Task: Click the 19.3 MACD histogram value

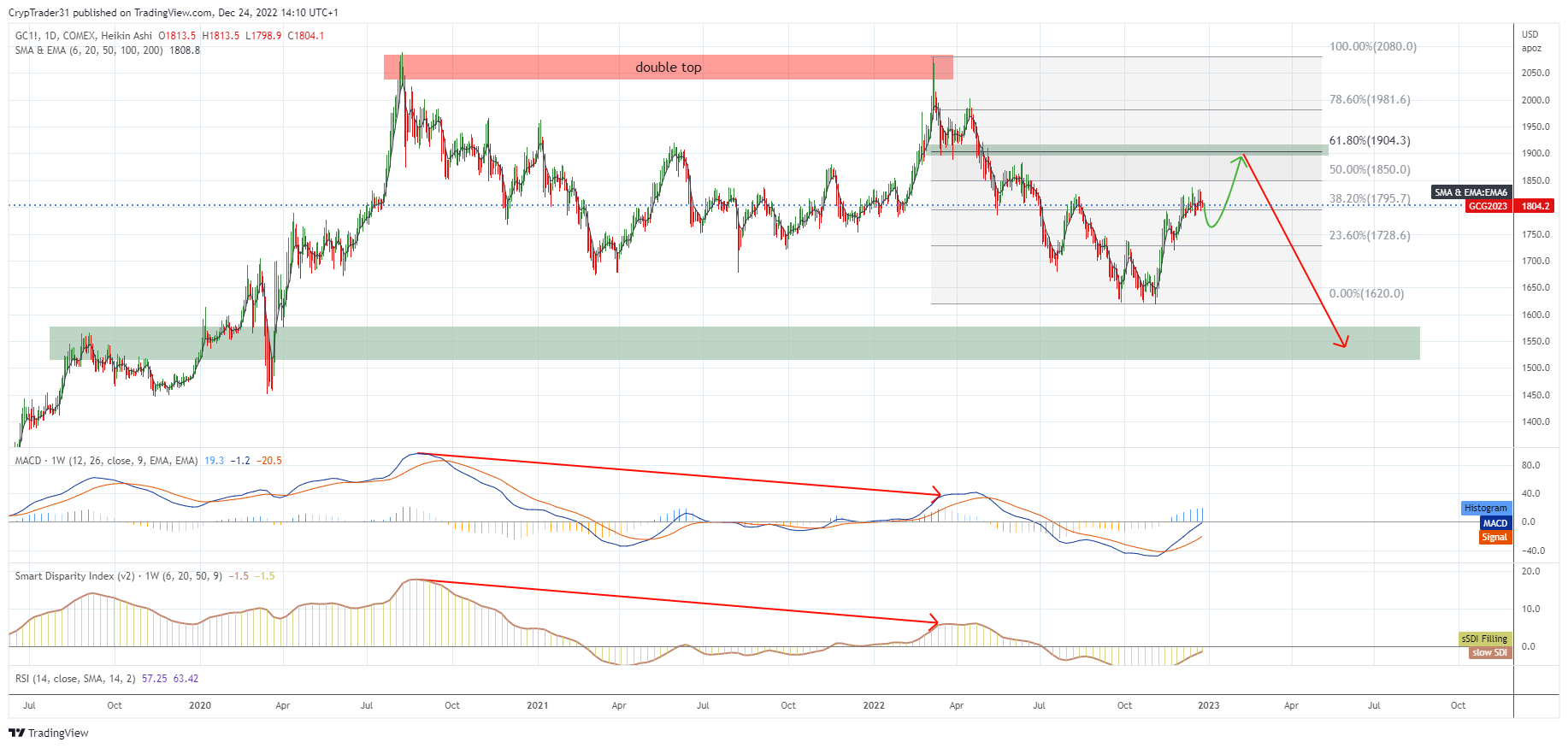Action: coord(215,461)
